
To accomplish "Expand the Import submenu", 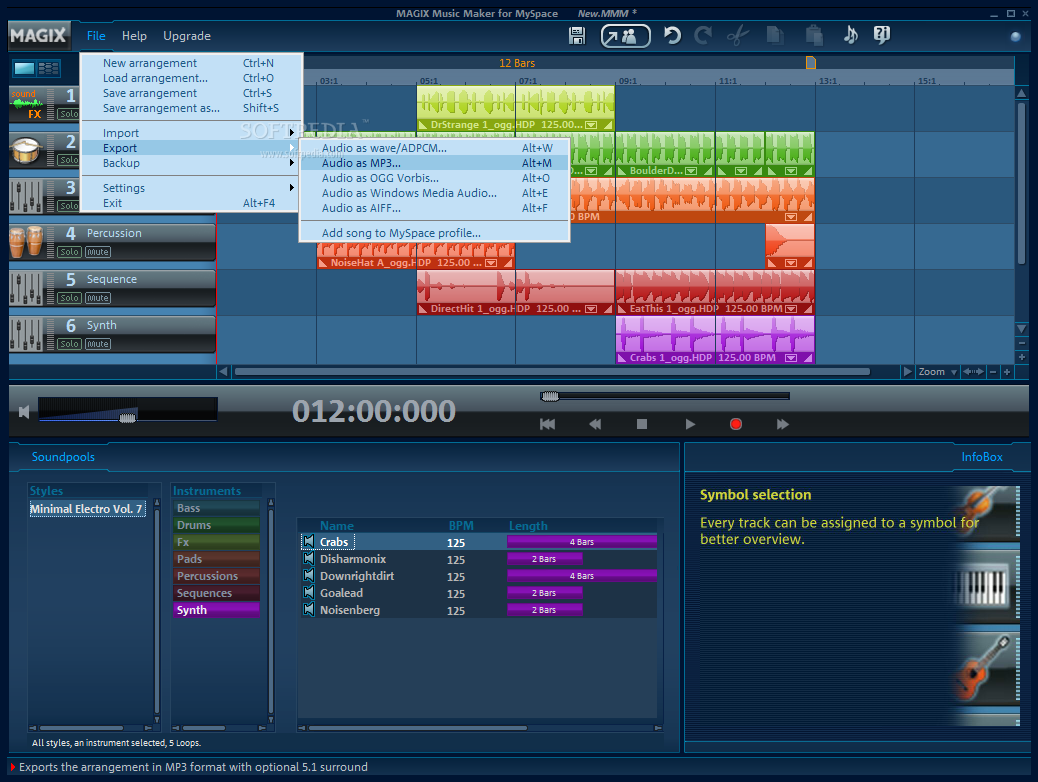I will 191,133.
